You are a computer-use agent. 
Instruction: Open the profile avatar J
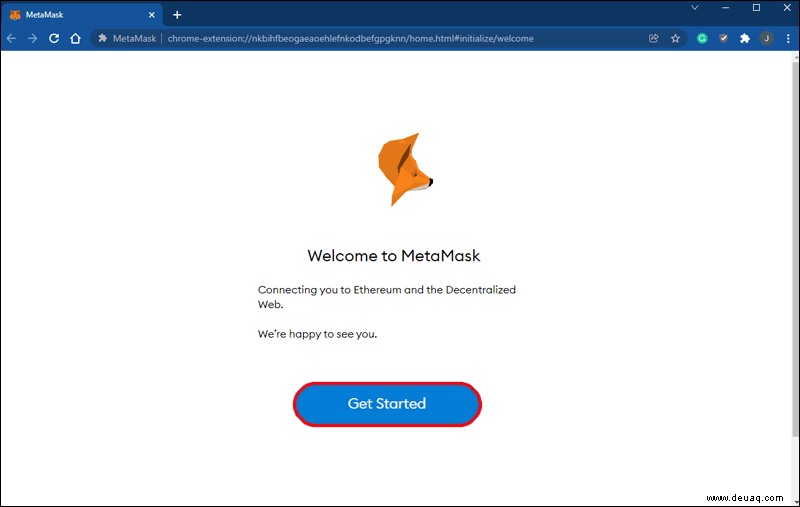pyautogui.click(x=766, y=38)
